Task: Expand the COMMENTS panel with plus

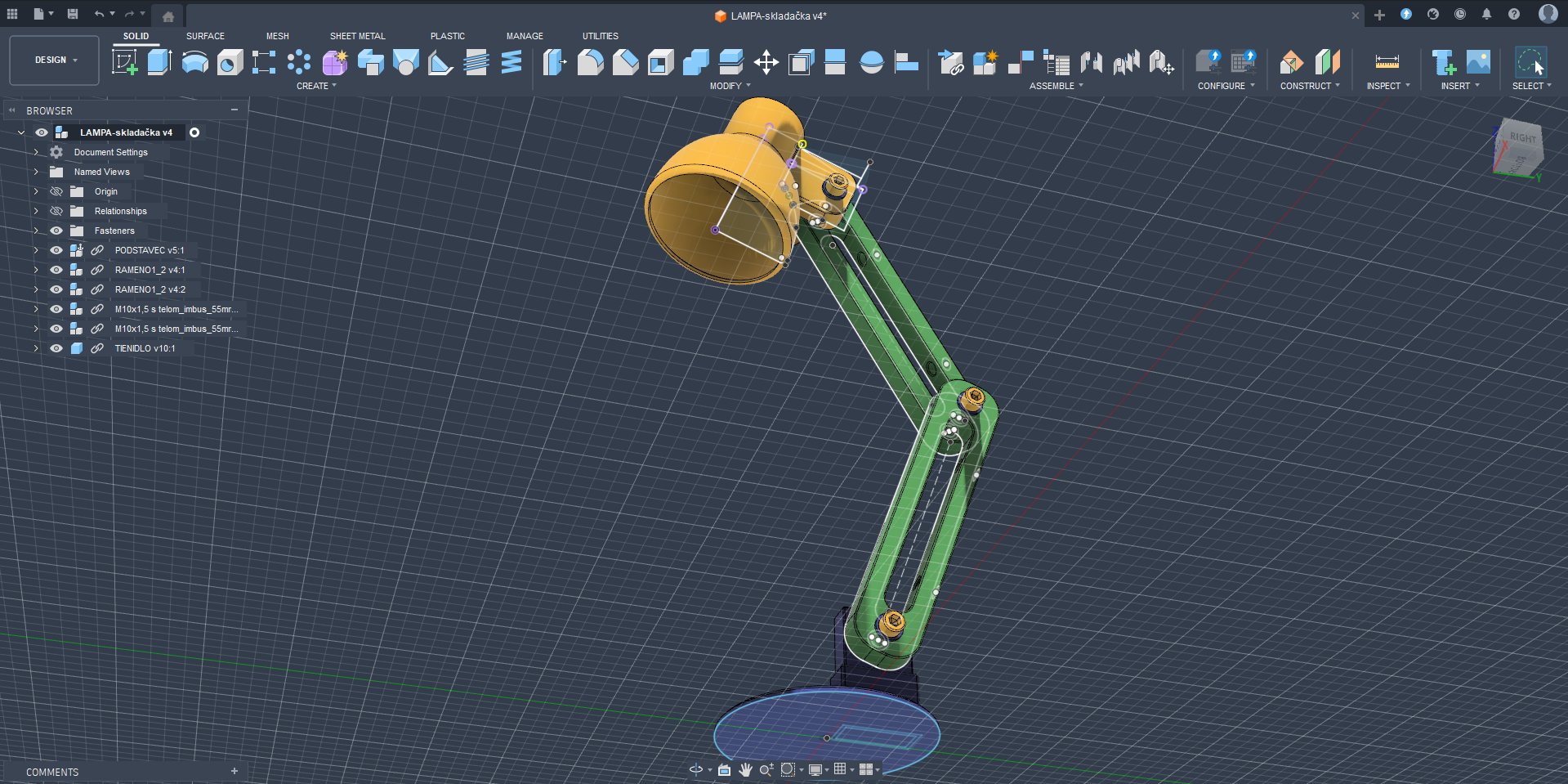Action: pos(235,771)
